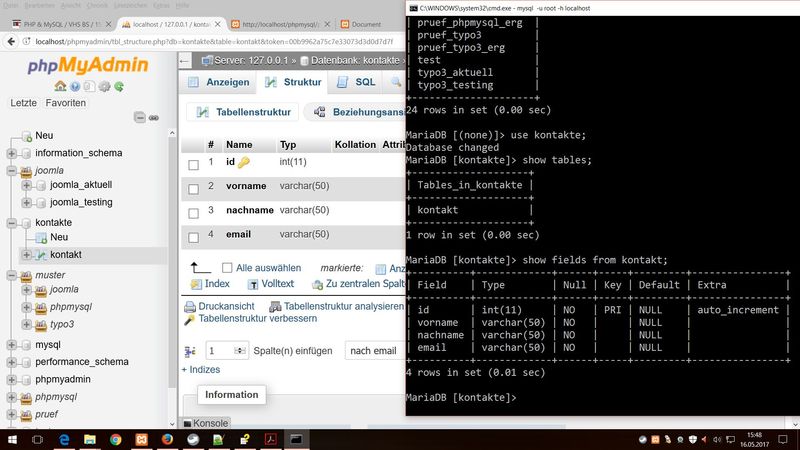Expand the joomla_aktuell database
800x450 pixels.
click(26, 185)
